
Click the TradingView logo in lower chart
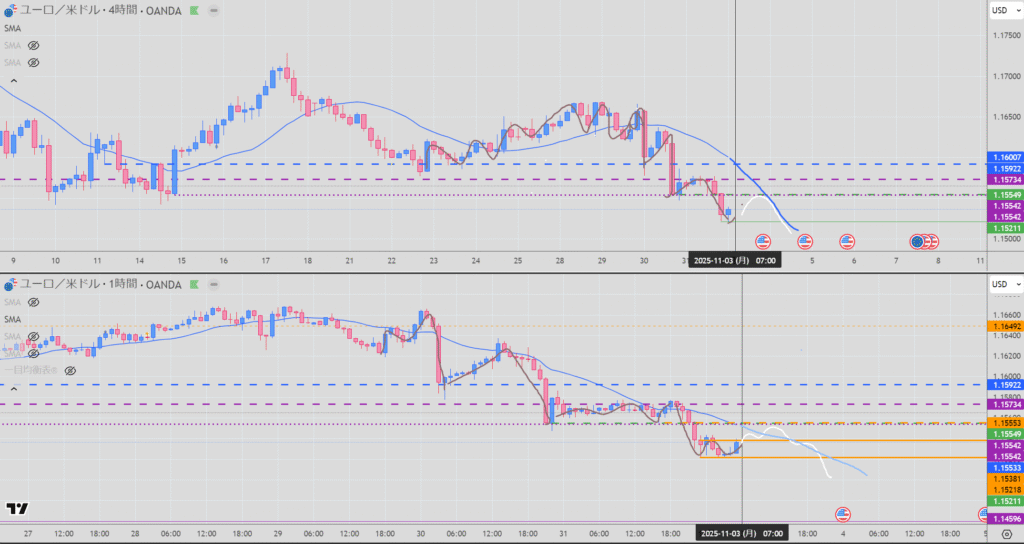tap(17, 510)
